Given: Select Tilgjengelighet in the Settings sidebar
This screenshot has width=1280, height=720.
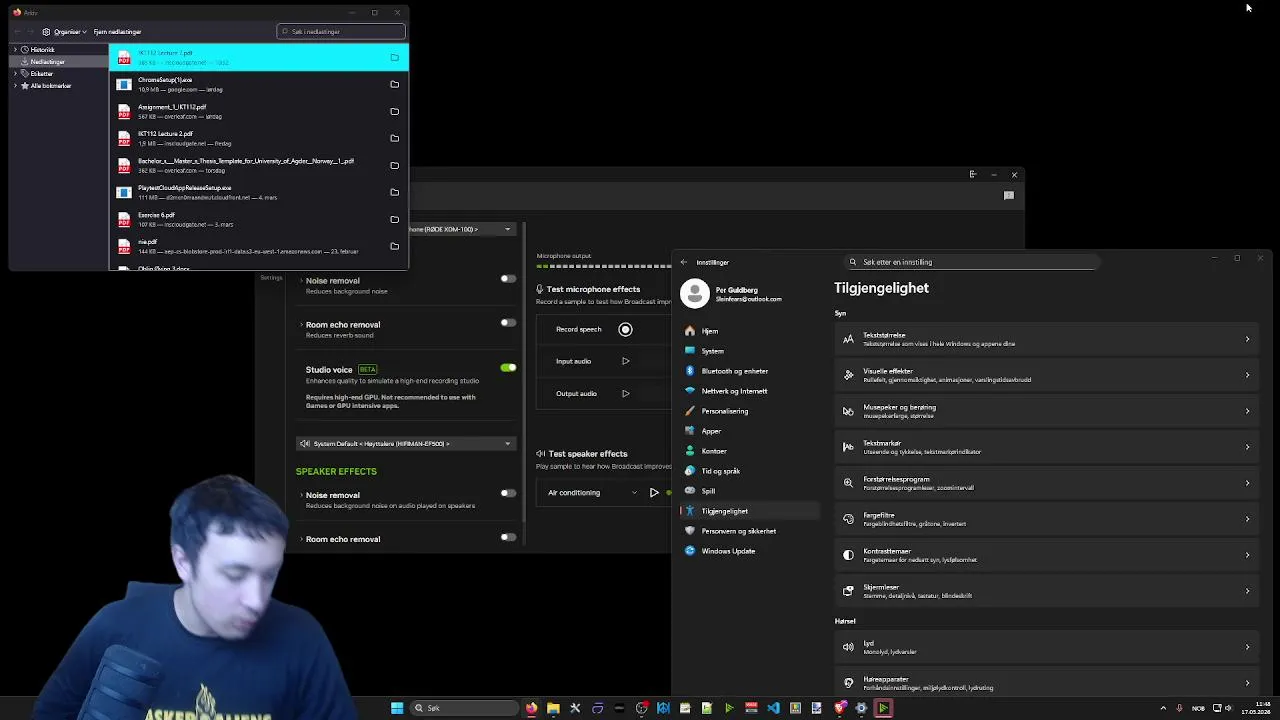Looking at the screenshot, I should pos(748,511).
